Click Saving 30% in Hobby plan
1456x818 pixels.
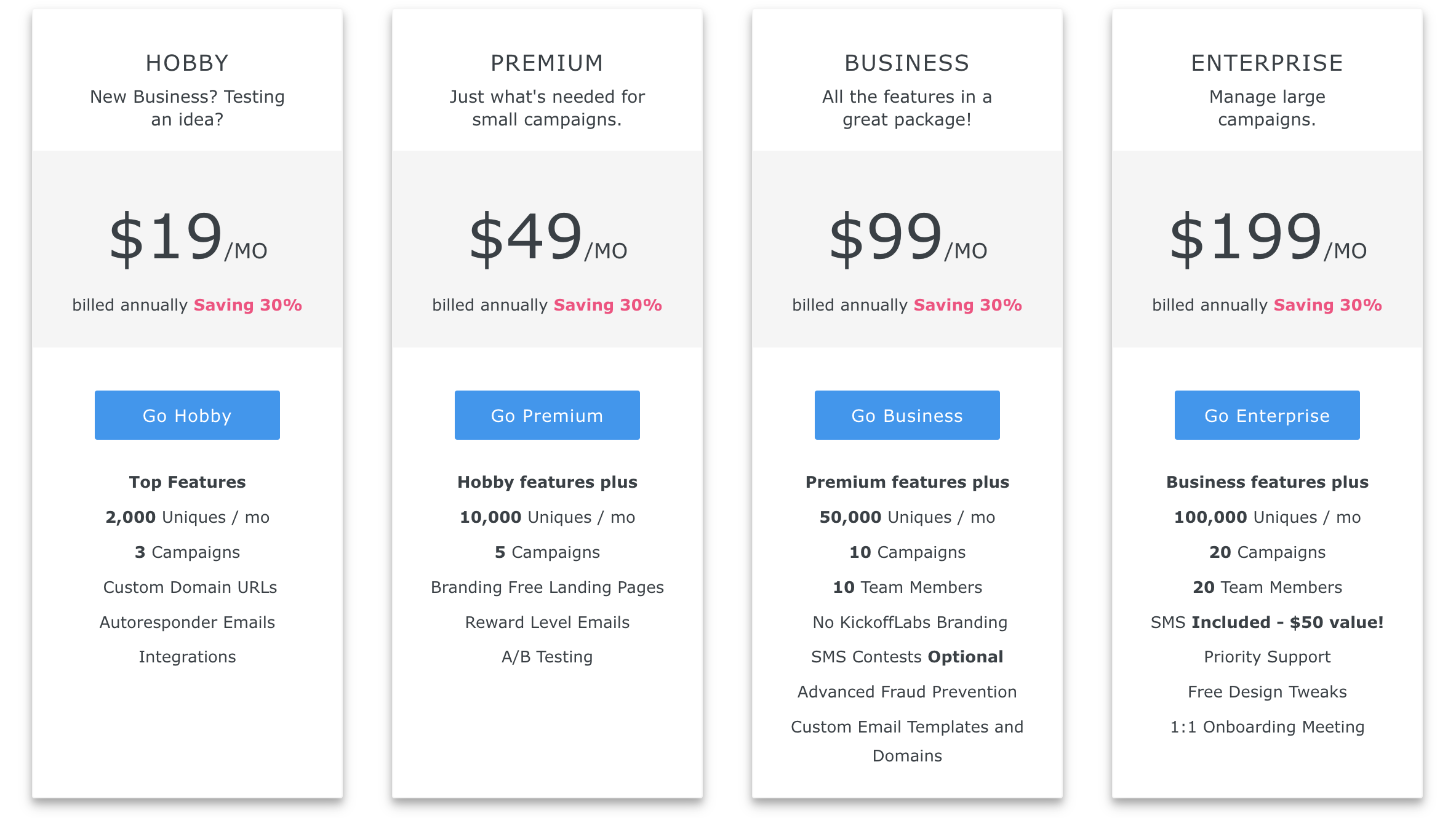pos(247,305)
